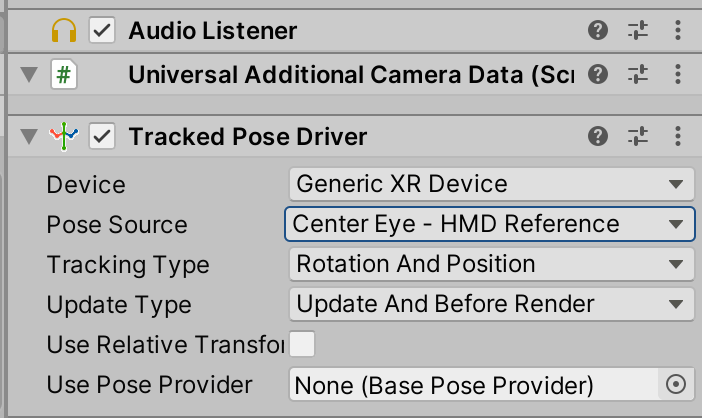The width and height of the screenshot is (702, 418).
Task: Open Audio Listener three-dot context menu
Action: click(678, 30)
